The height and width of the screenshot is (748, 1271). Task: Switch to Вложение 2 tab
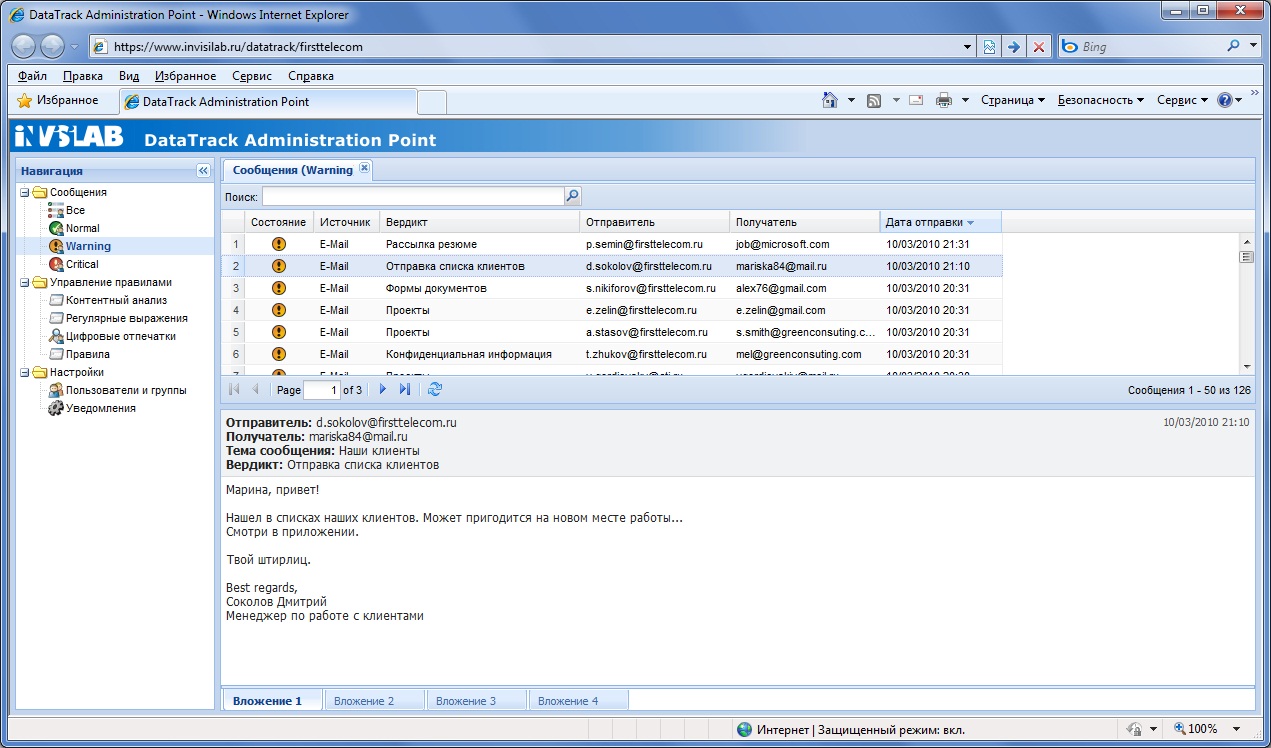[x=364, y=701]
